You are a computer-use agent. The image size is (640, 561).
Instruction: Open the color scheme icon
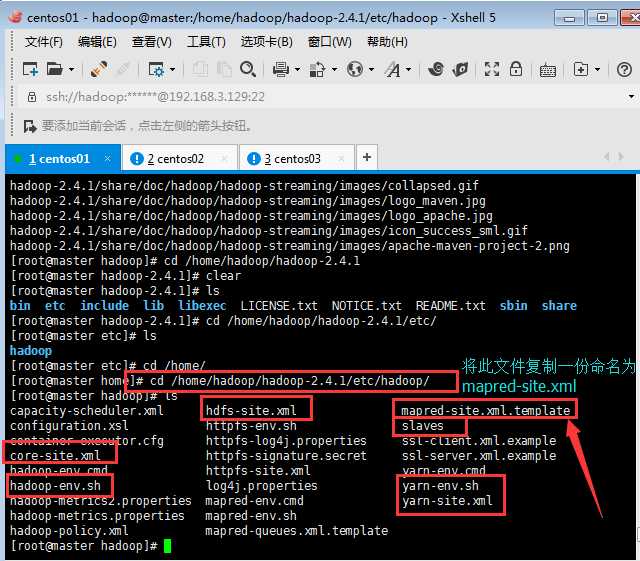pyautogui.click(x=317, y=69)
